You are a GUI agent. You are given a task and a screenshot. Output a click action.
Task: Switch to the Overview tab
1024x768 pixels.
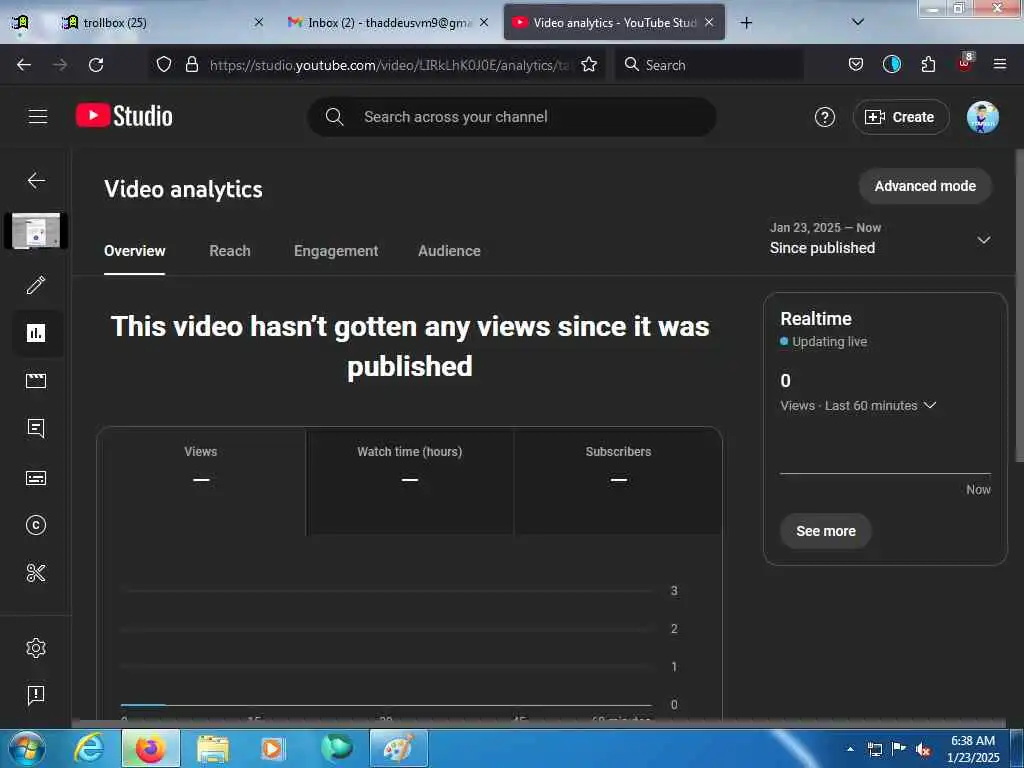click(x=135, y=251)
